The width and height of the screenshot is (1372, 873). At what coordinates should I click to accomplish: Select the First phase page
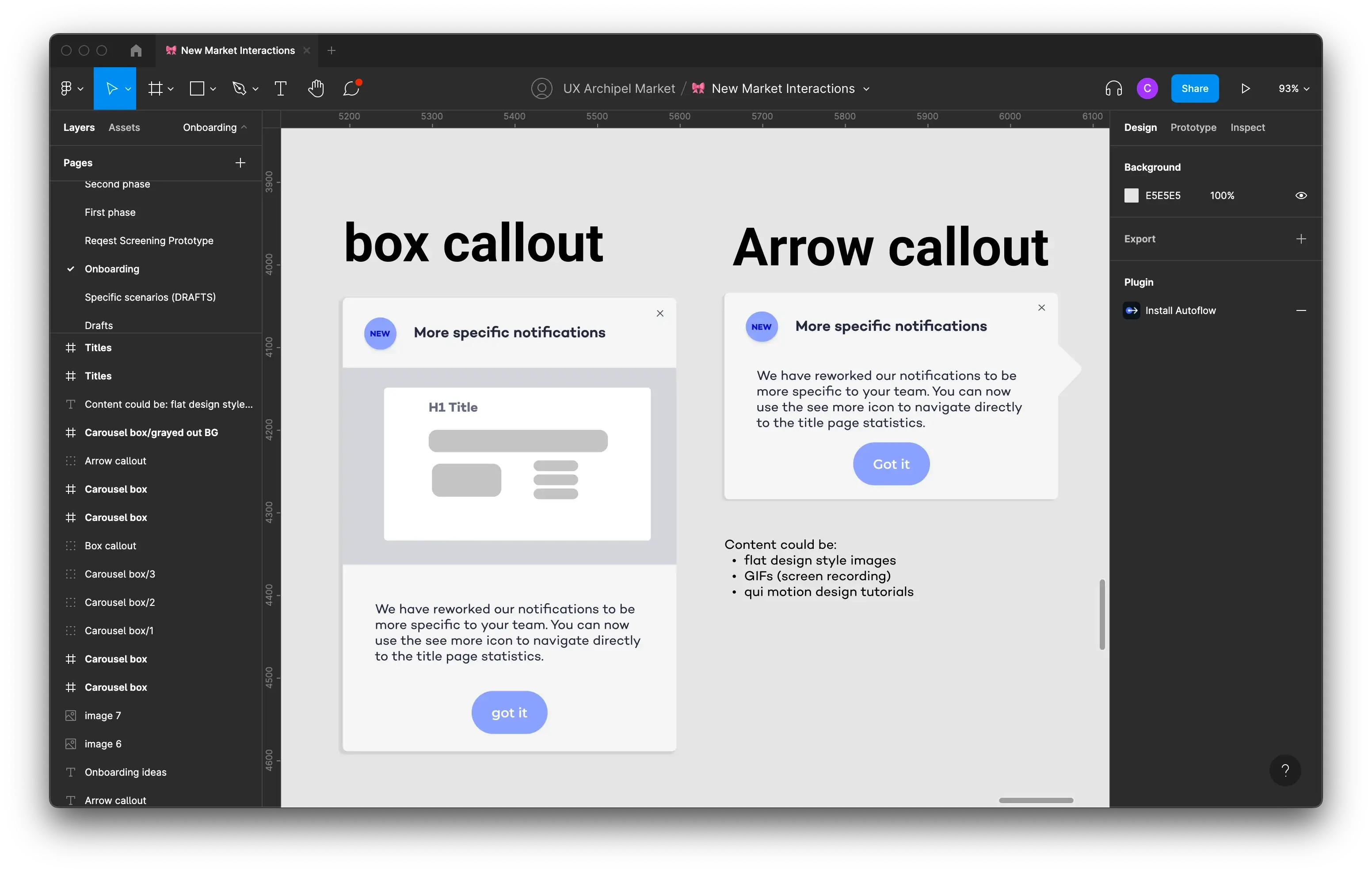pos(110,212)
